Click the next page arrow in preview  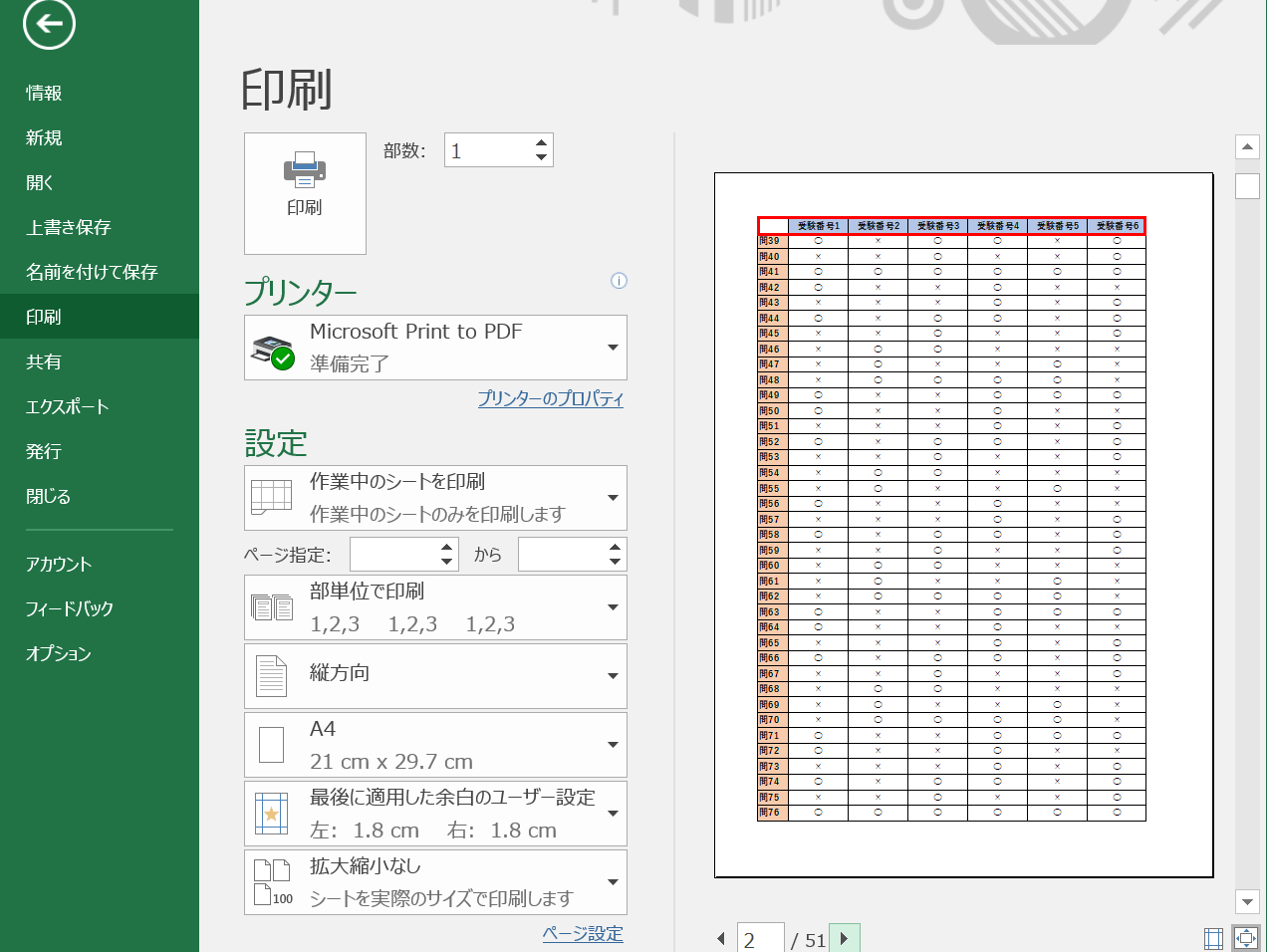click(845, 937)
